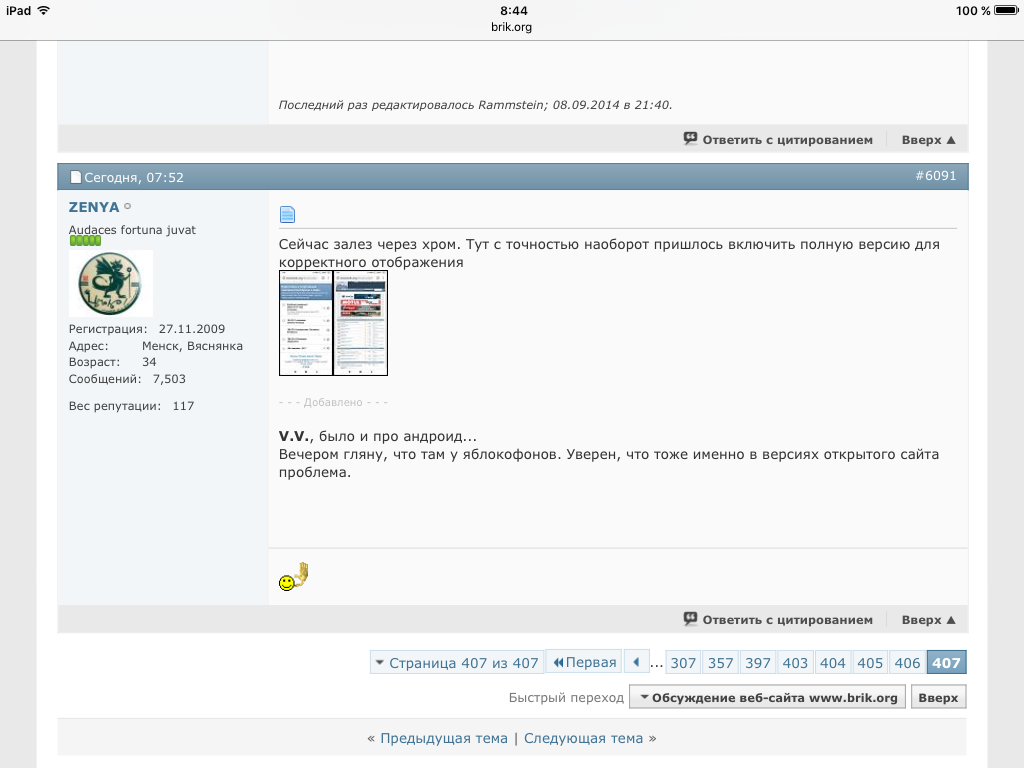Screen dimensions: 1024x768
Task: Click the post document icon above the message
Action: coord(287,214)
